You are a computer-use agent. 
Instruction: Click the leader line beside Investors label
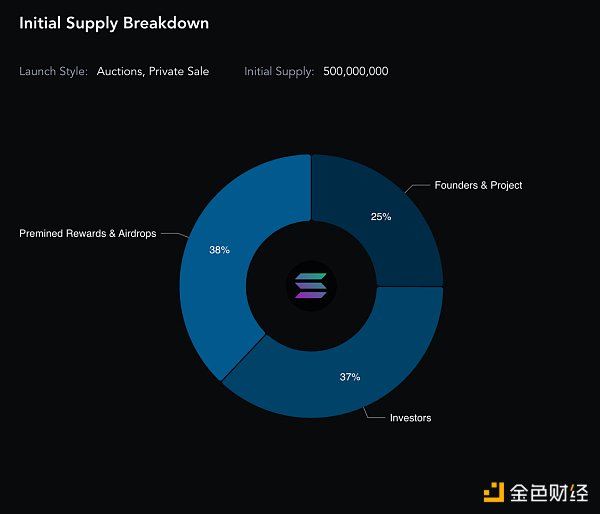373,413
